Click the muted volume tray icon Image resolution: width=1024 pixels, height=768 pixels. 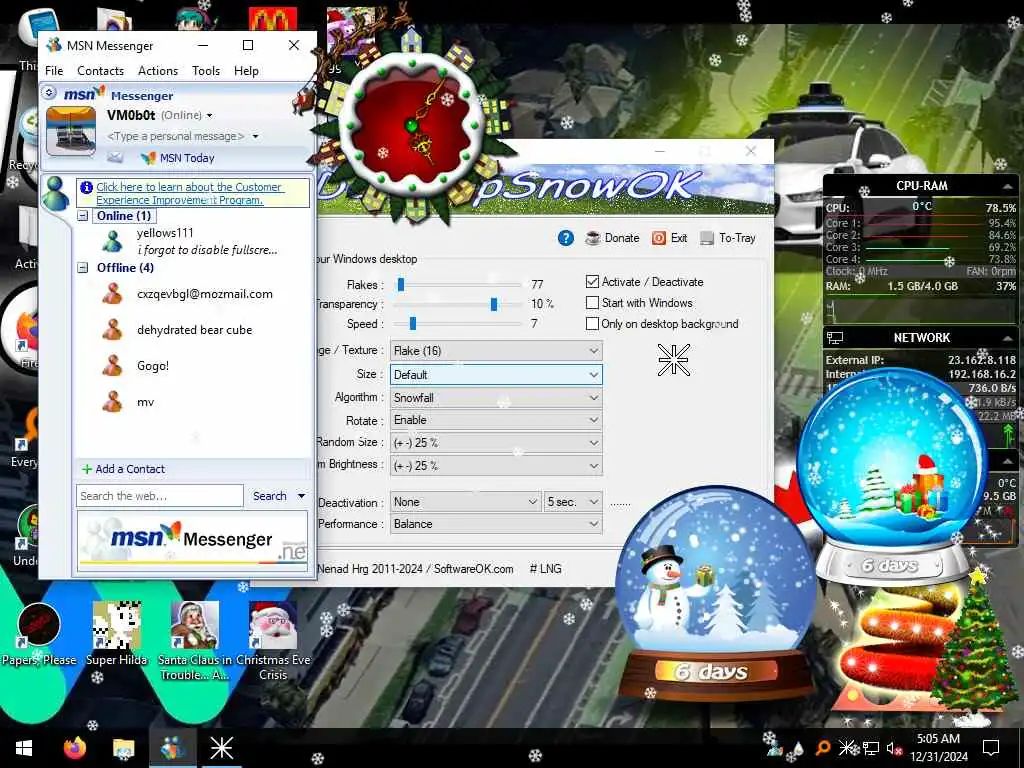(893, 748)
